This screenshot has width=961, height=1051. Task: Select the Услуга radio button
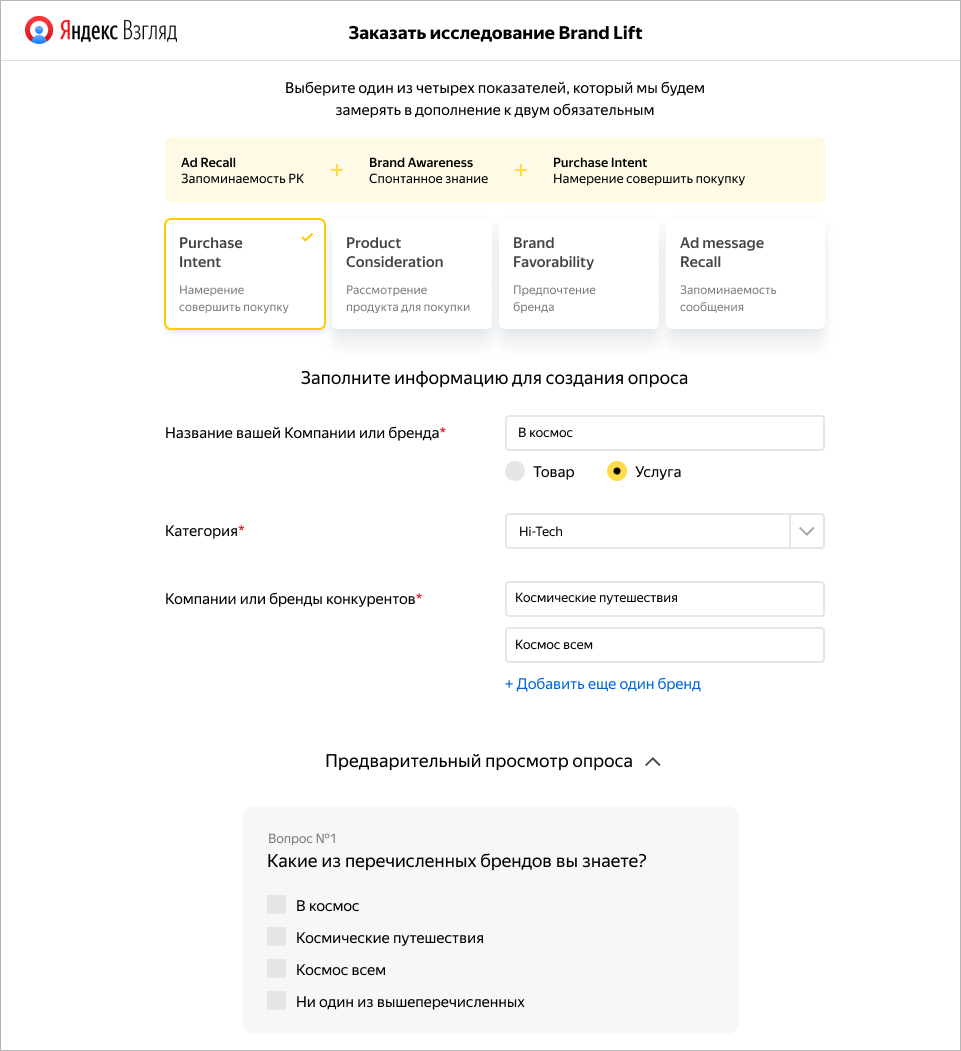(x=617, y=471)
